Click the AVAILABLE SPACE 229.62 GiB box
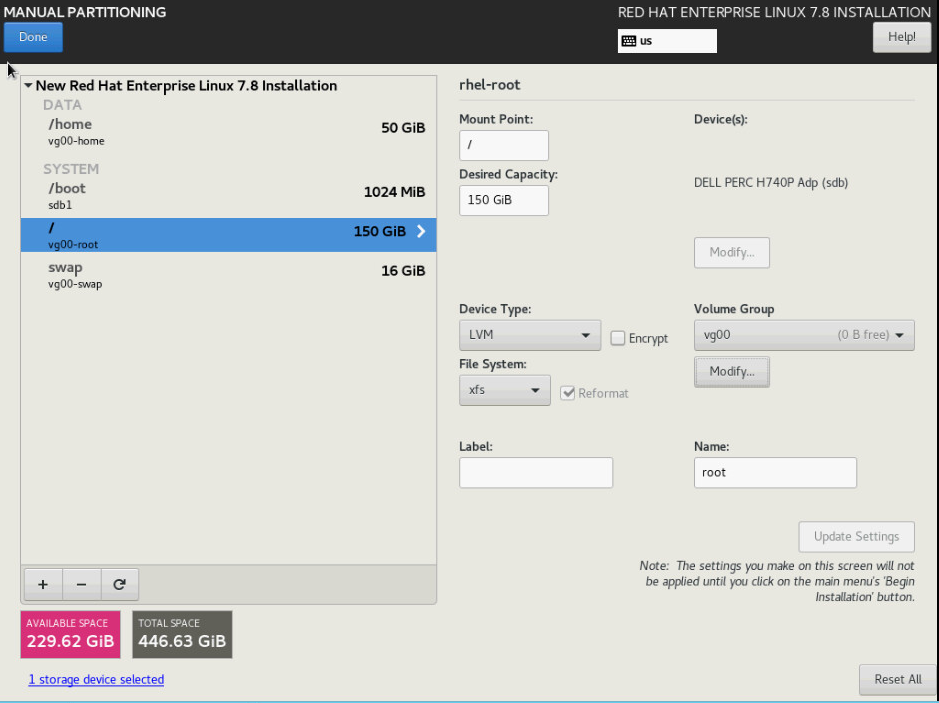This screenshot has height=703, width=939. click(x=70, y=635)
